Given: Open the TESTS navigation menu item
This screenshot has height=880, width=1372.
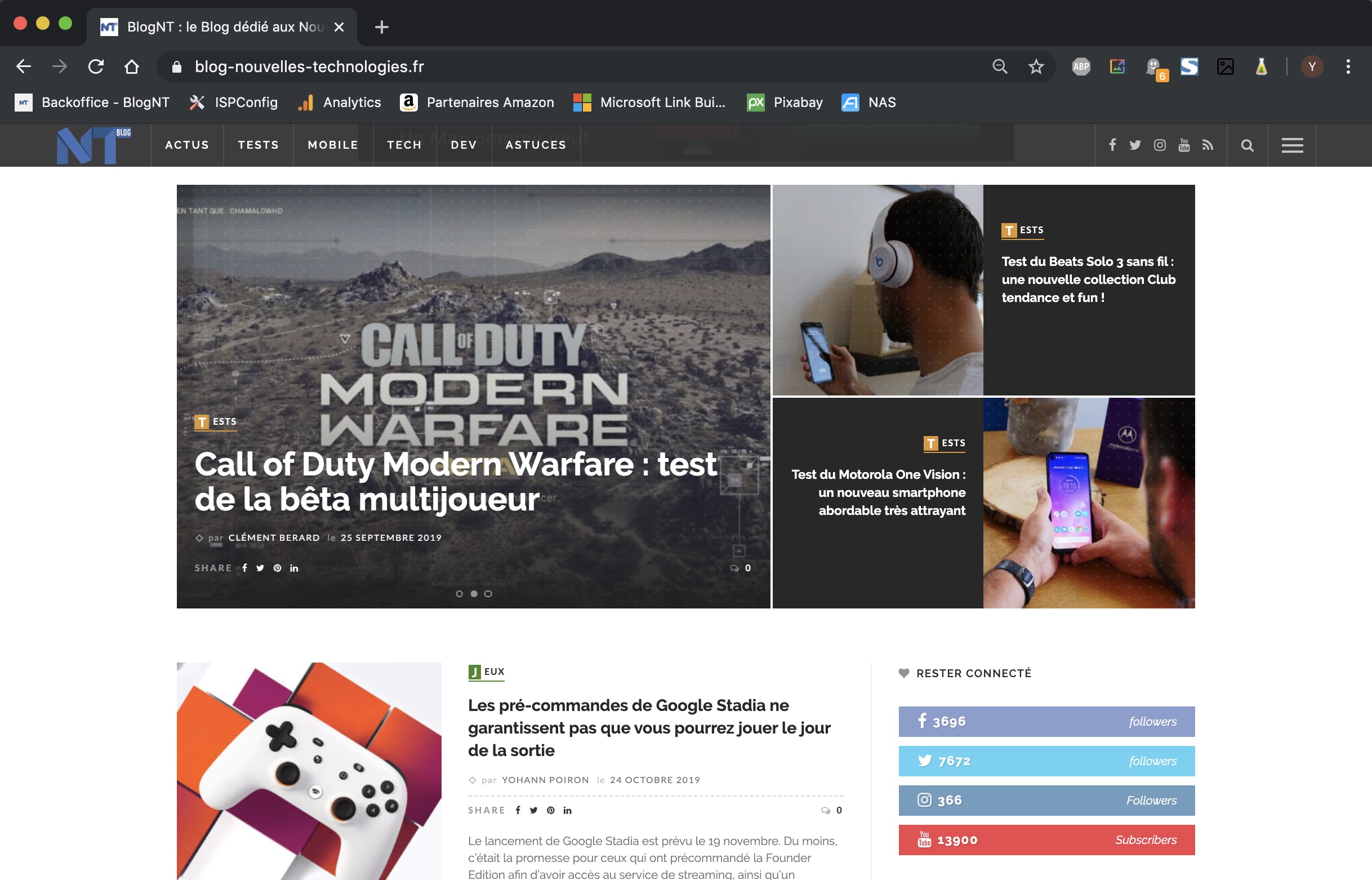Looking at the screenshot, I should [x=258, y=145].
